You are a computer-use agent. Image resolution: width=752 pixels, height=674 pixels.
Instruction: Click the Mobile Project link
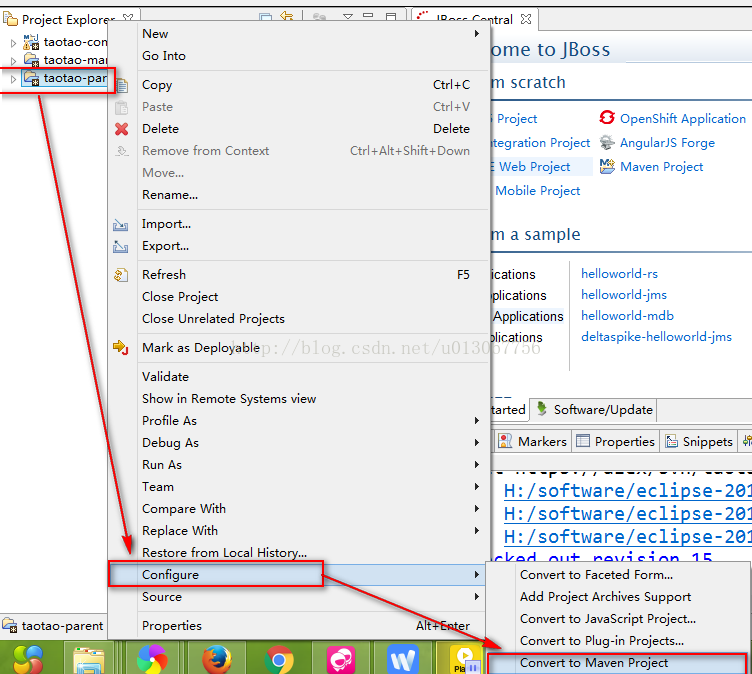(x=537, y=191)
